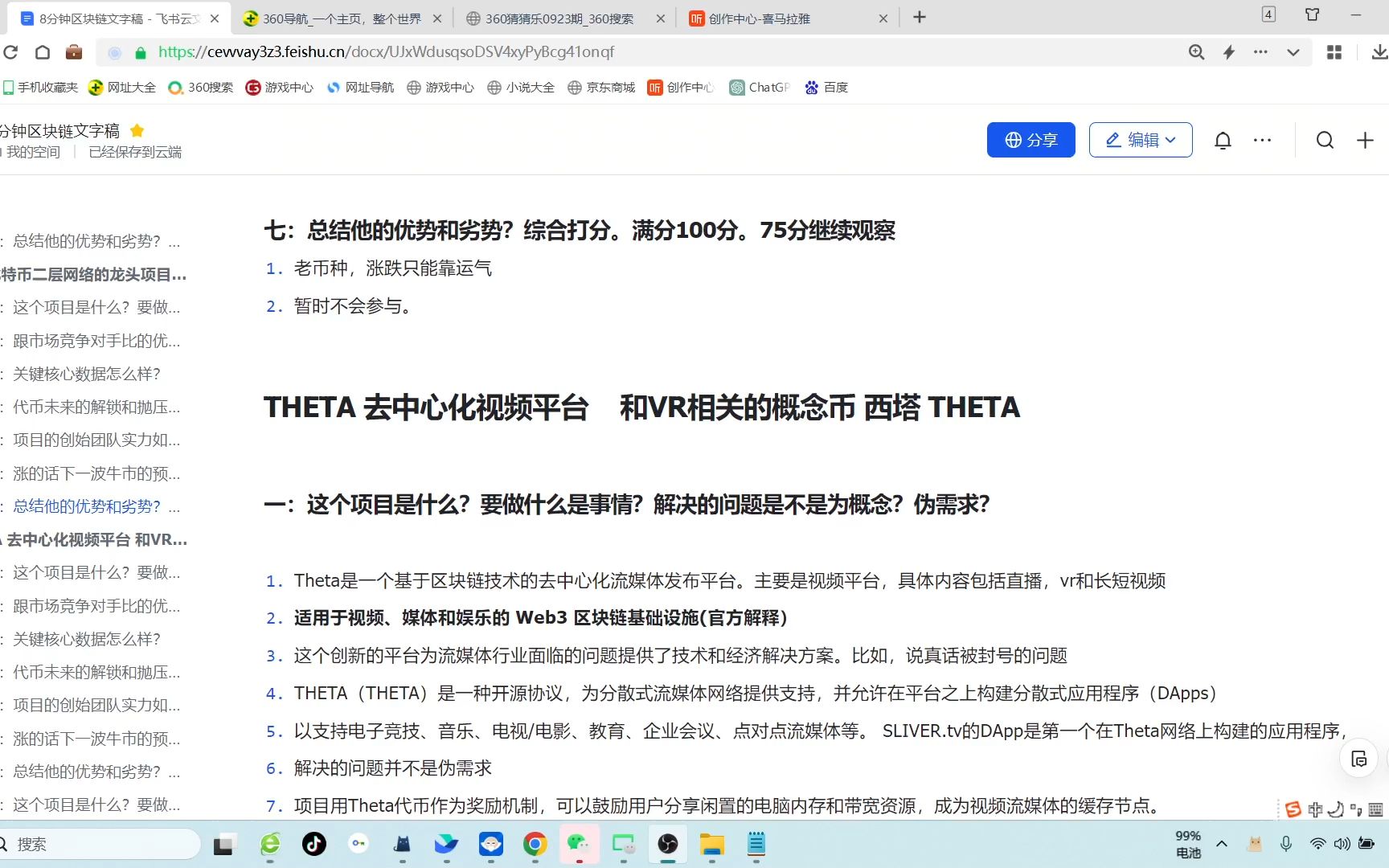Refresh the page with reload icon

pos(10,52)
